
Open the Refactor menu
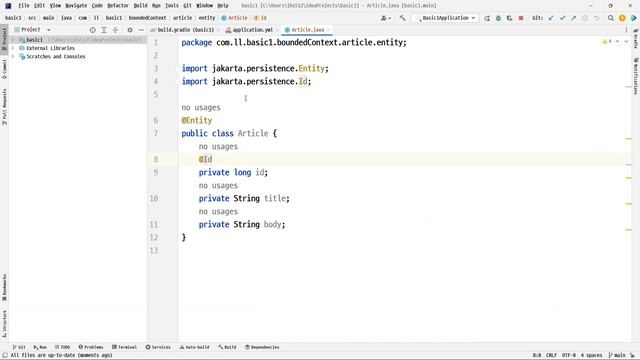coord(118,6)
